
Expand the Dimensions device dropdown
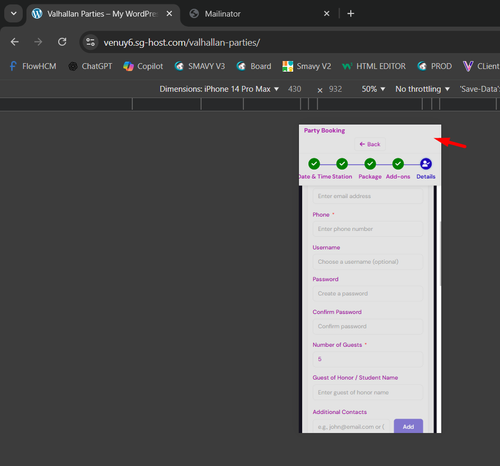pos(219,89)
